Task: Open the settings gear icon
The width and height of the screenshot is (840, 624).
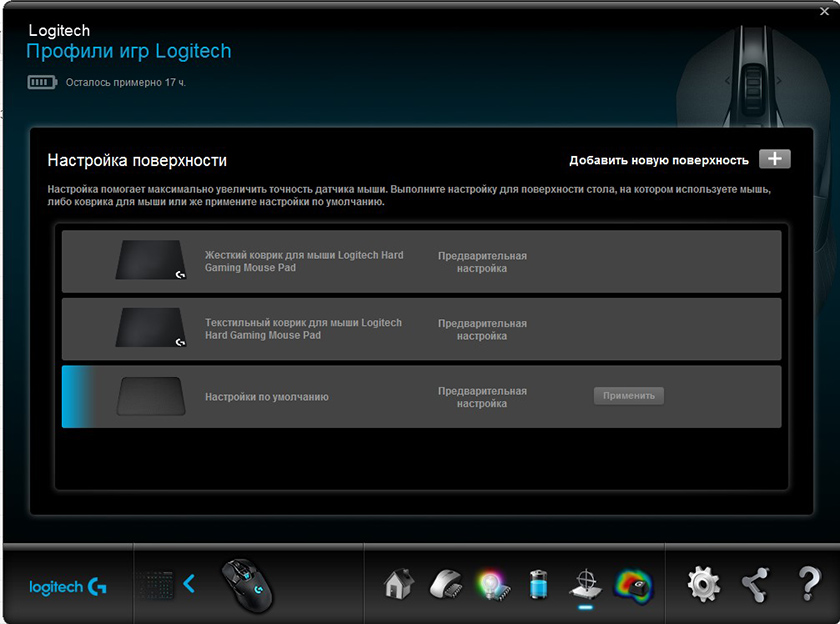Action: [703, 584]
